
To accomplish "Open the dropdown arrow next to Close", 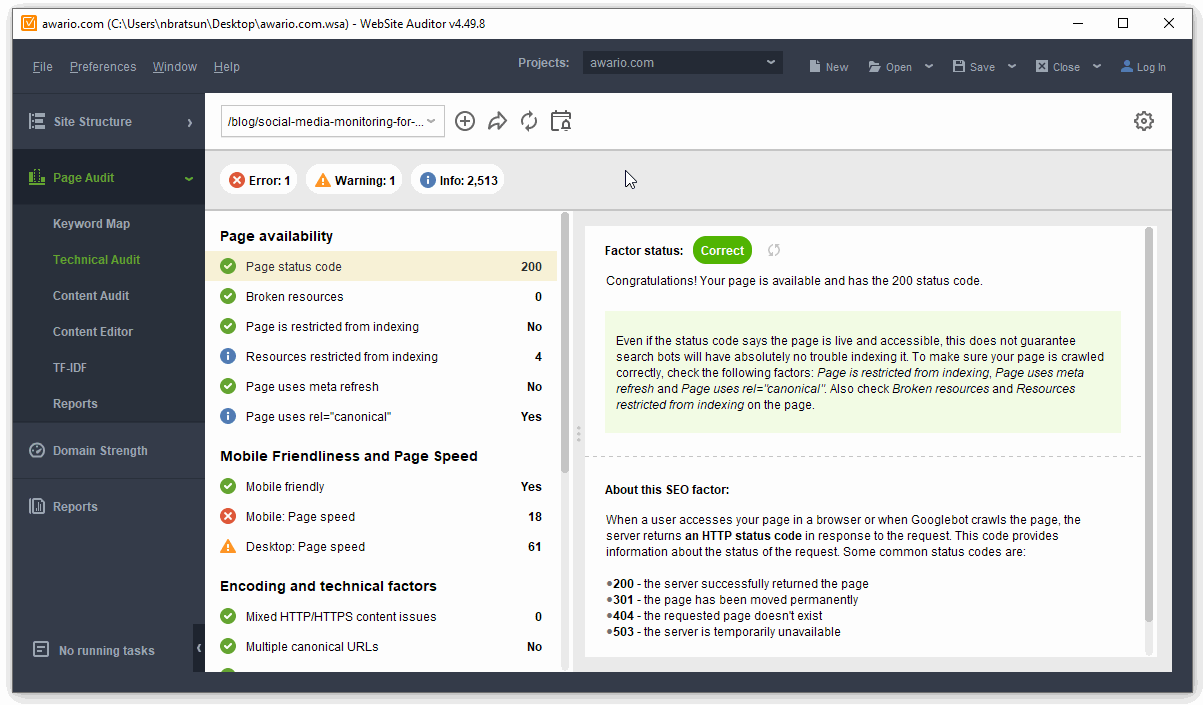I will [x=1097, y=67].
